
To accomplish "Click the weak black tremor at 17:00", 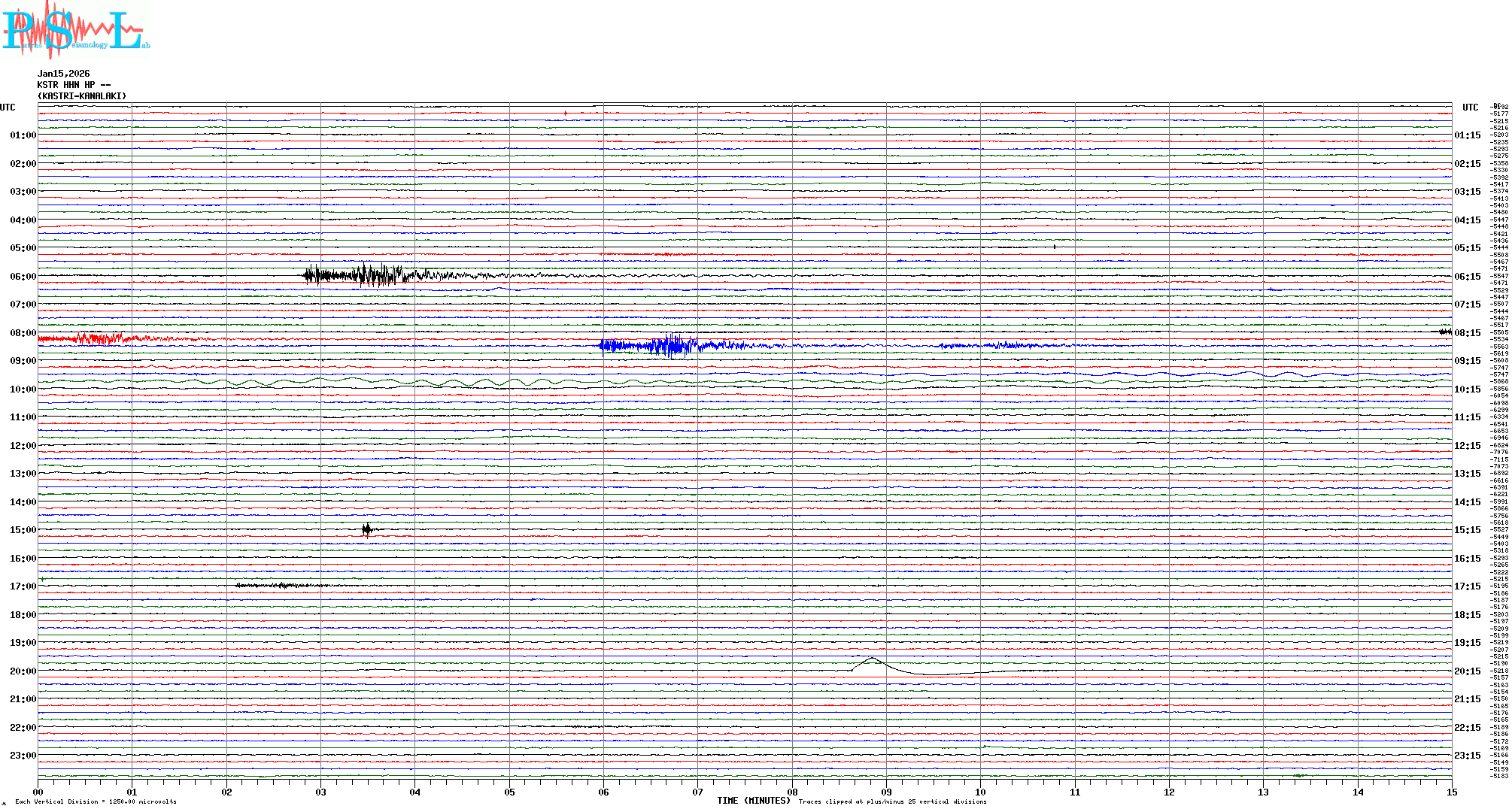I will click(278, 585).
